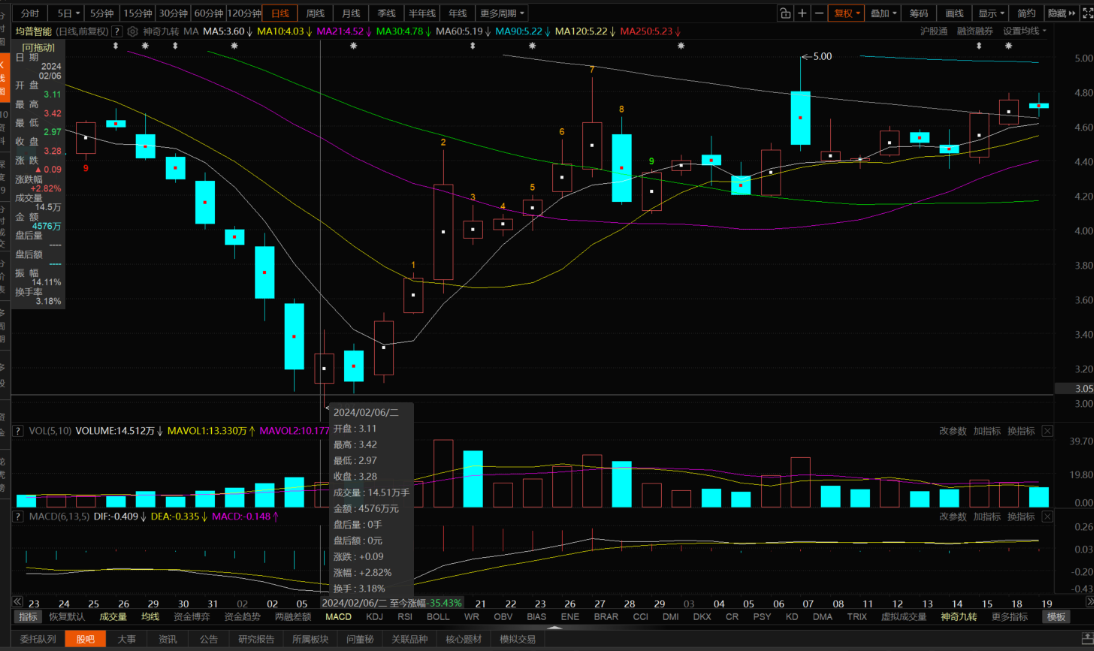Click the help question mark beside 均普智能

[119, 31]
